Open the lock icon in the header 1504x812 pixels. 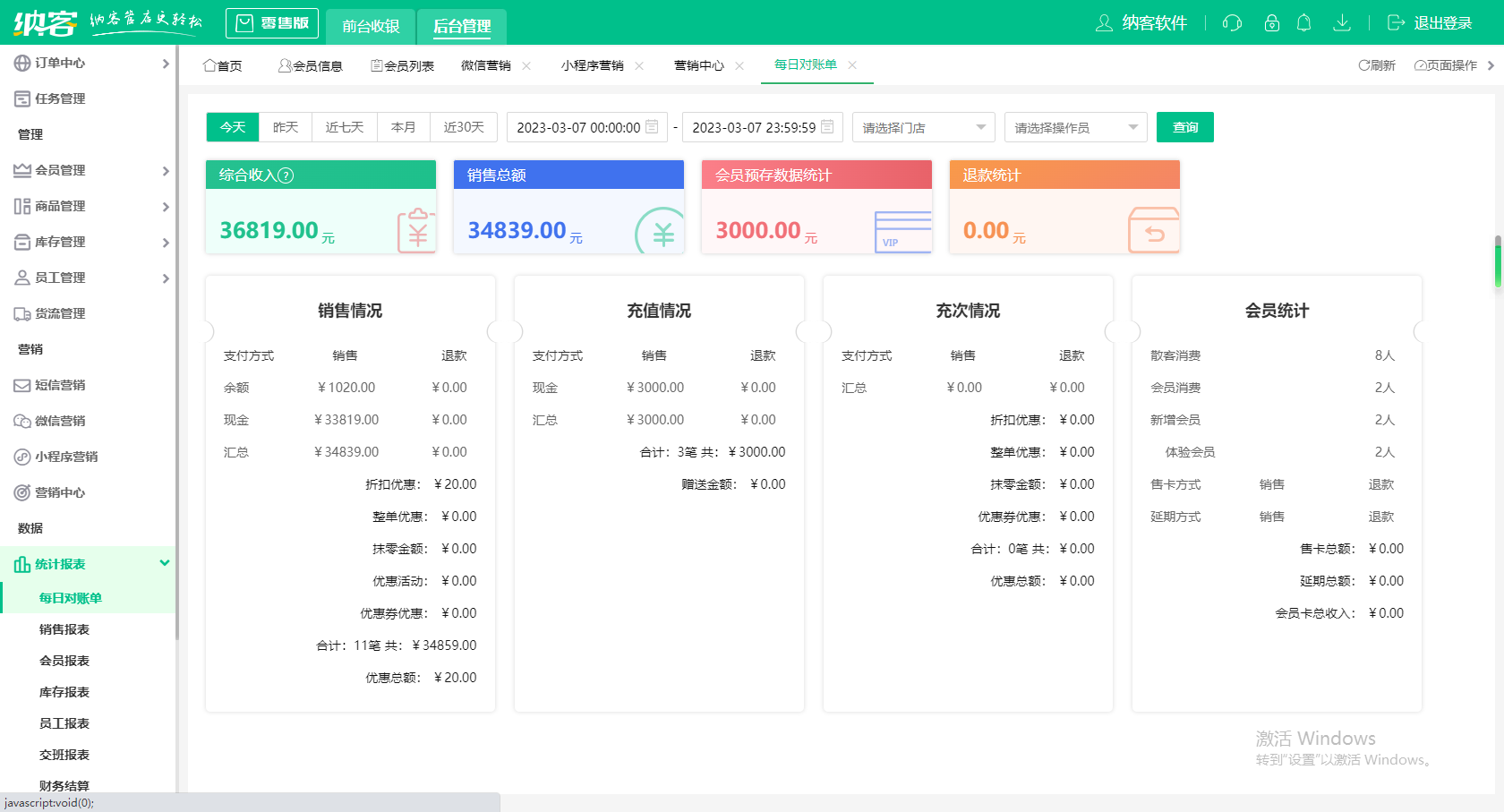click(1271, 23)
